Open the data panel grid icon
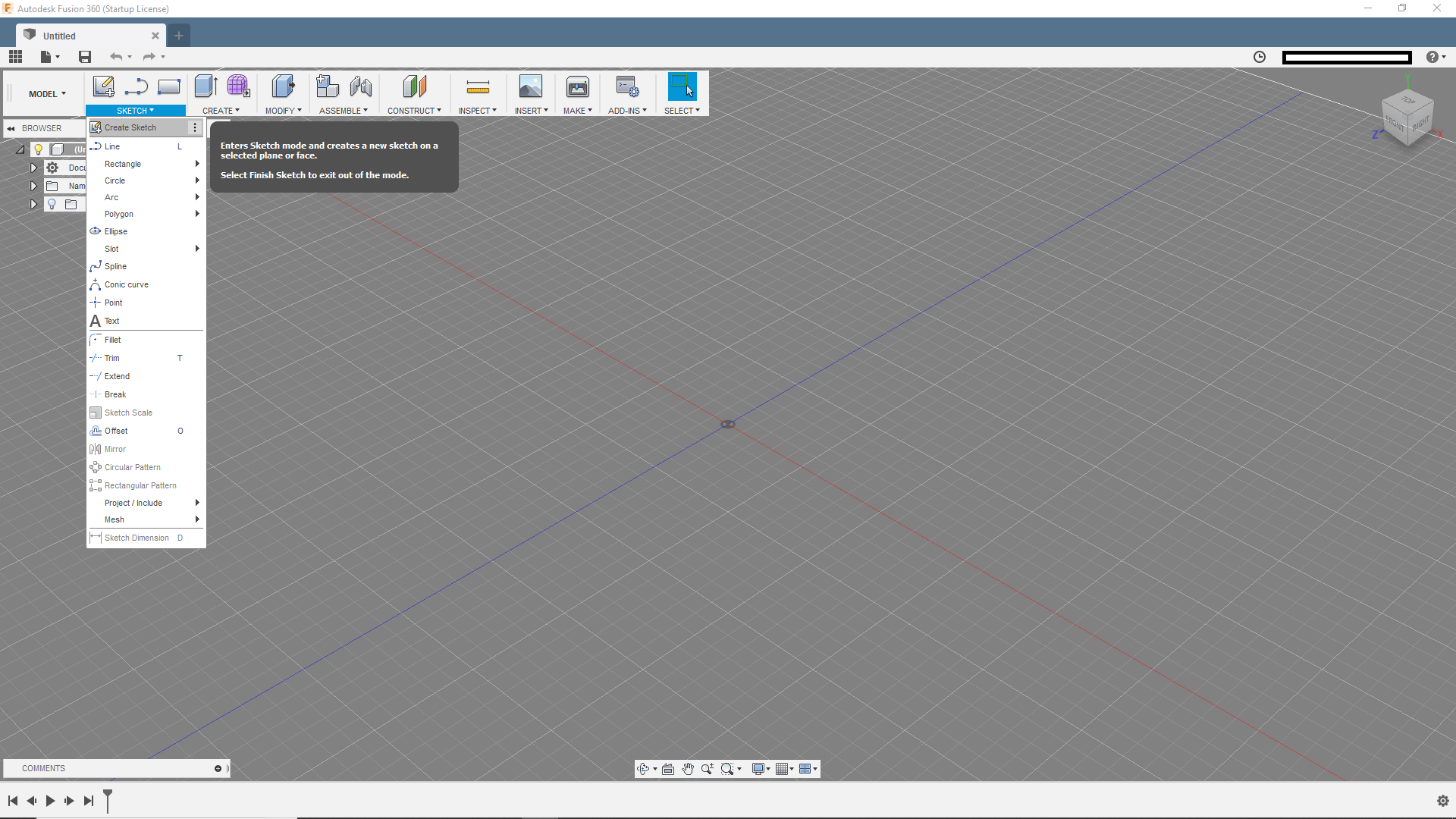This screenshot has width=1456, height=819. (16, 56)
